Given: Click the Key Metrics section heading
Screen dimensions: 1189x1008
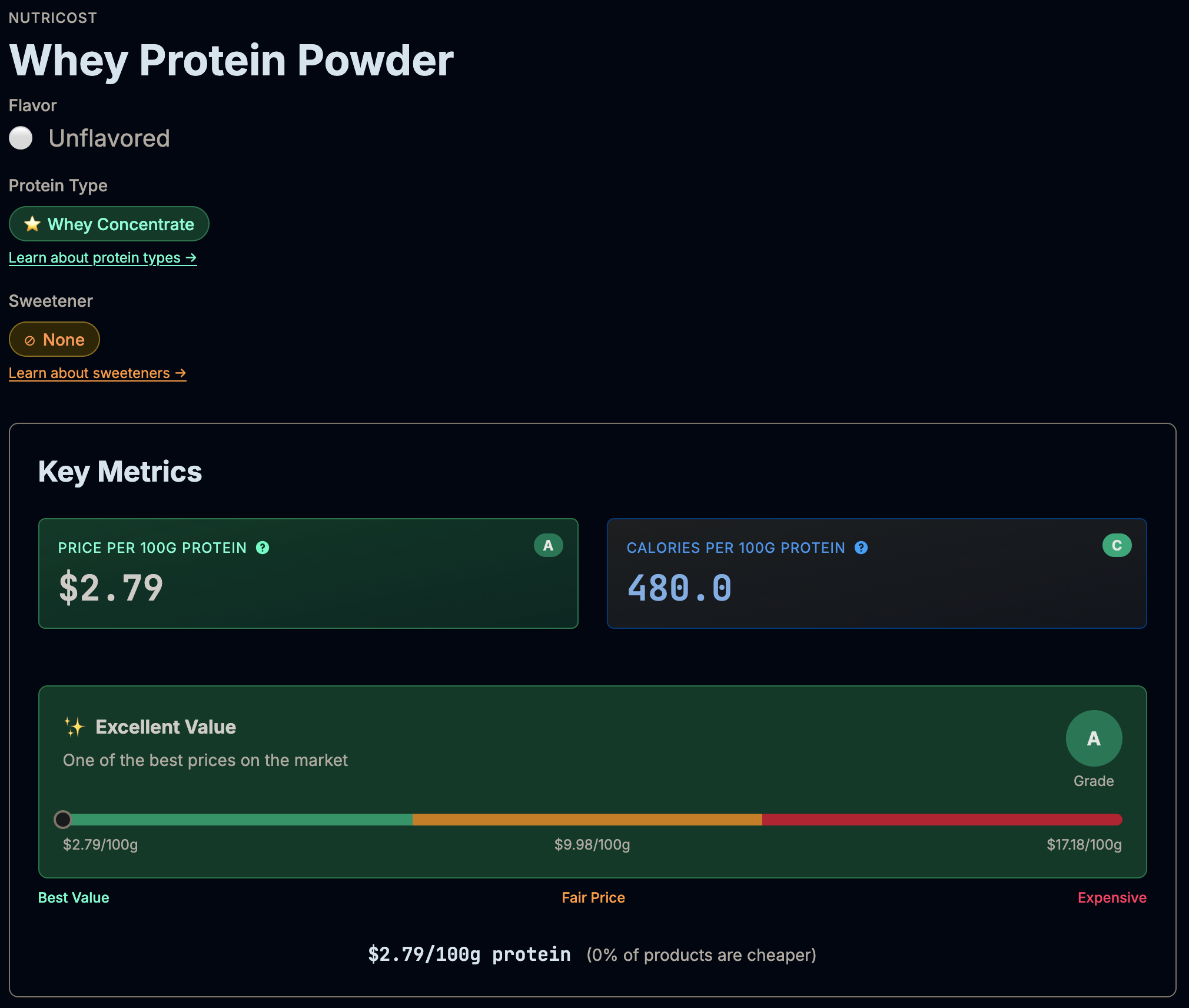Looking at the screenshot, I should pyautogui.click(x=120, y=470).
